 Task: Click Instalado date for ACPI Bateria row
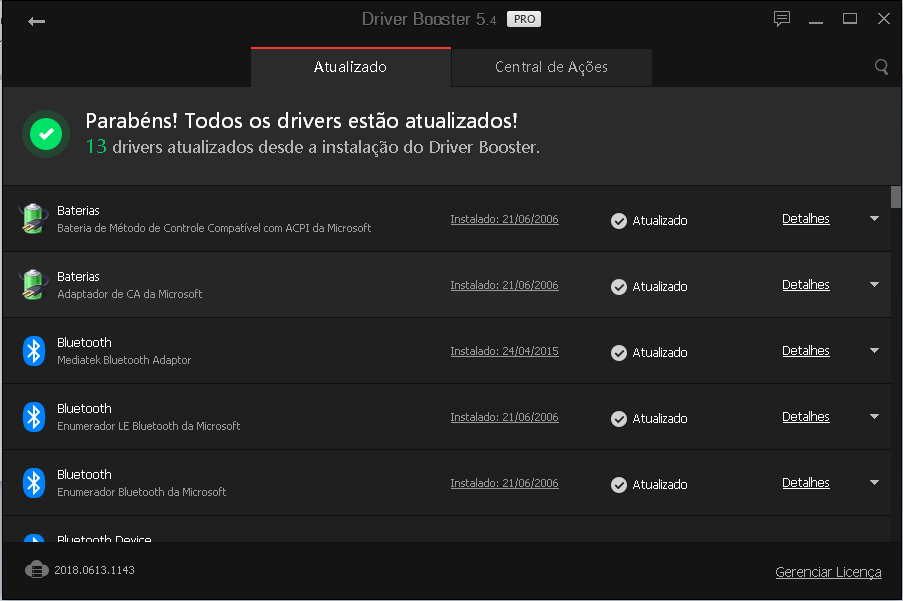(504, 219)
